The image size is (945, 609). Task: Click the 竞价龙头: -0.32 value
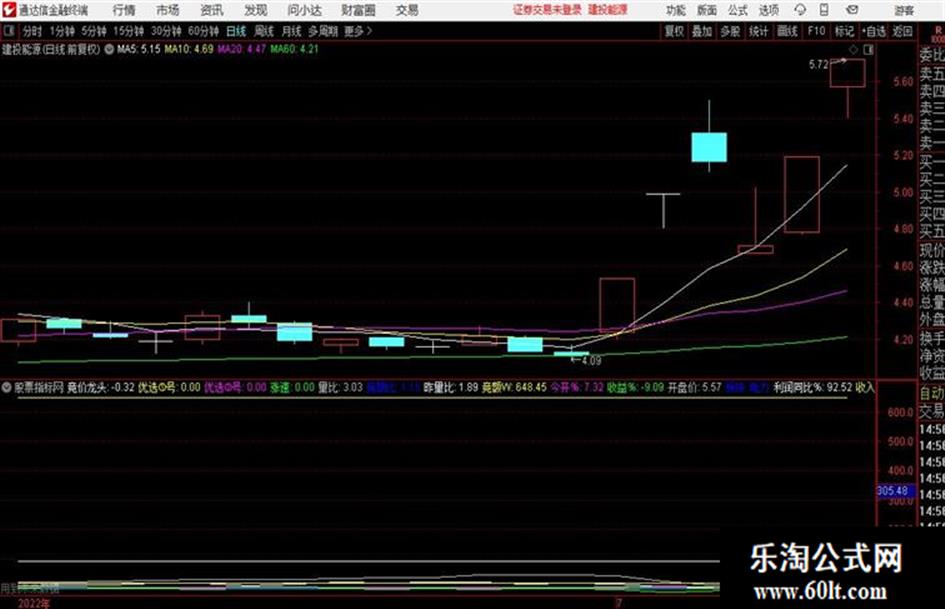(101, 388)
